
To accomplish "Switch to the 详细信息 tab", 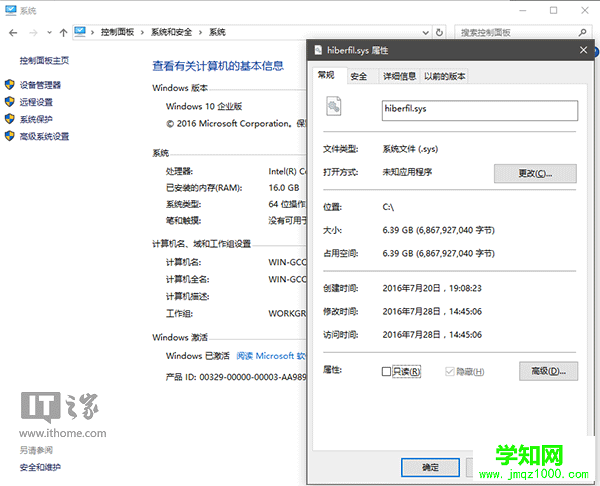I will [x=399, y=77].
